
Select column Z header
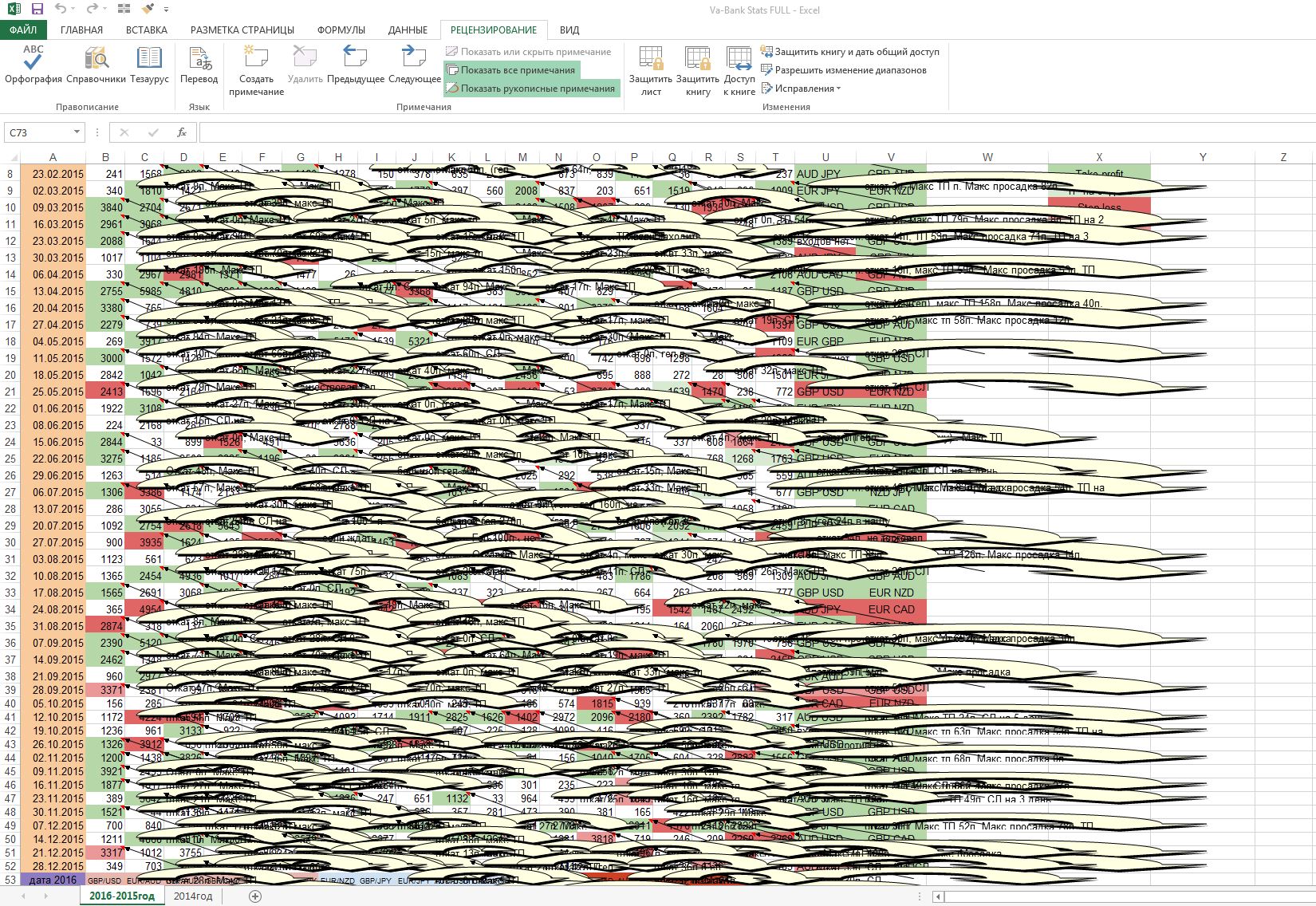[x=1283, y=157]
